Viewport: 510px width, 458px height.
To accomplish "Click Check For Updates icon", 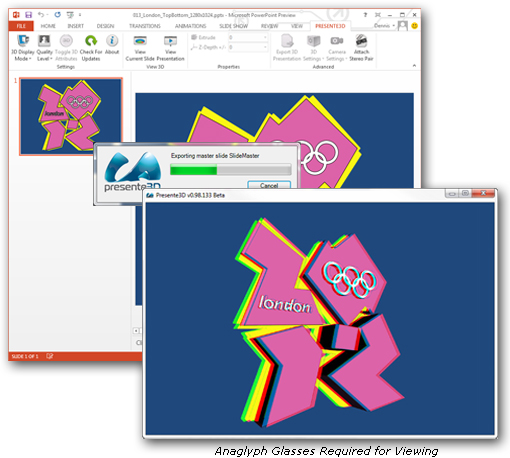I will coord(91,41).
